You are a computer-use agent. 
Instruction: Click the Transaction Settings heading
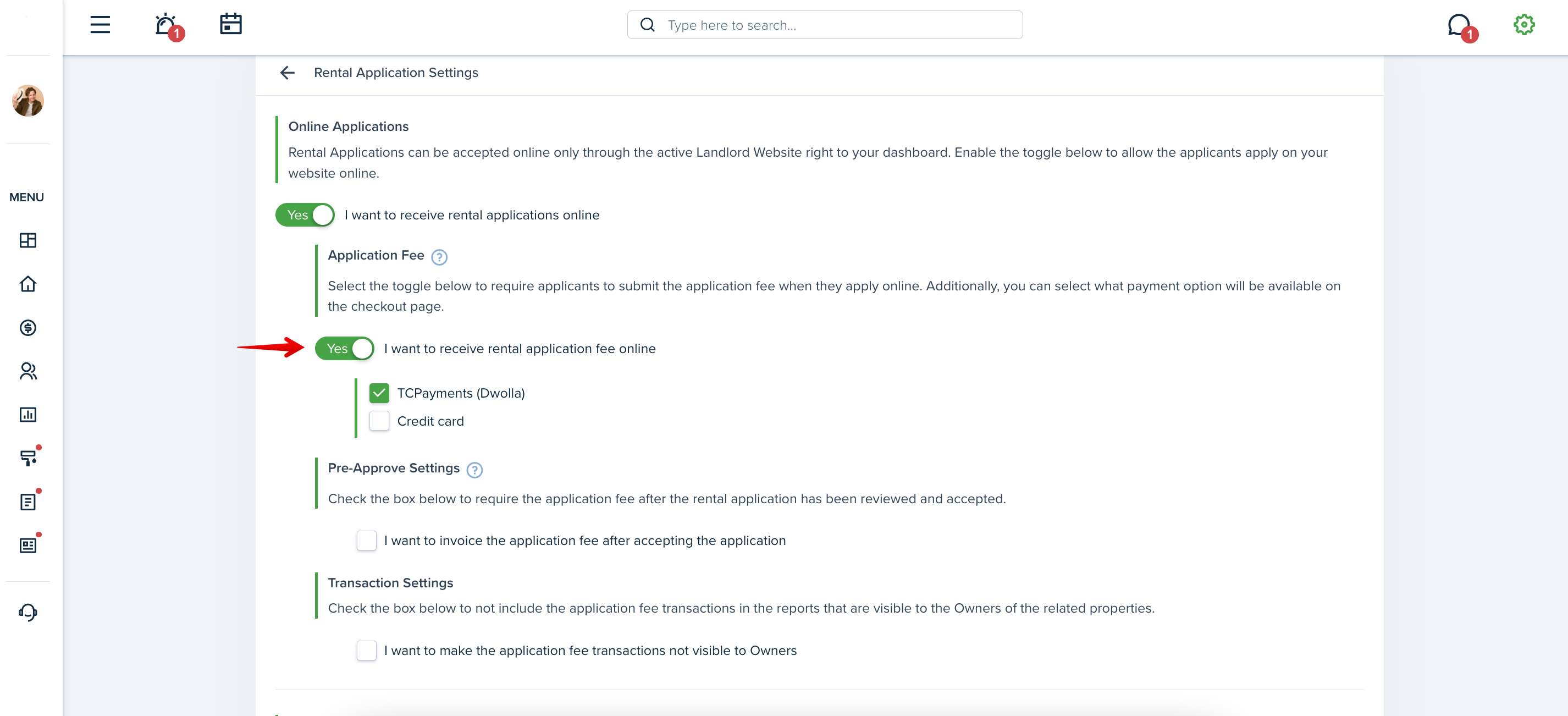point(390,583)
